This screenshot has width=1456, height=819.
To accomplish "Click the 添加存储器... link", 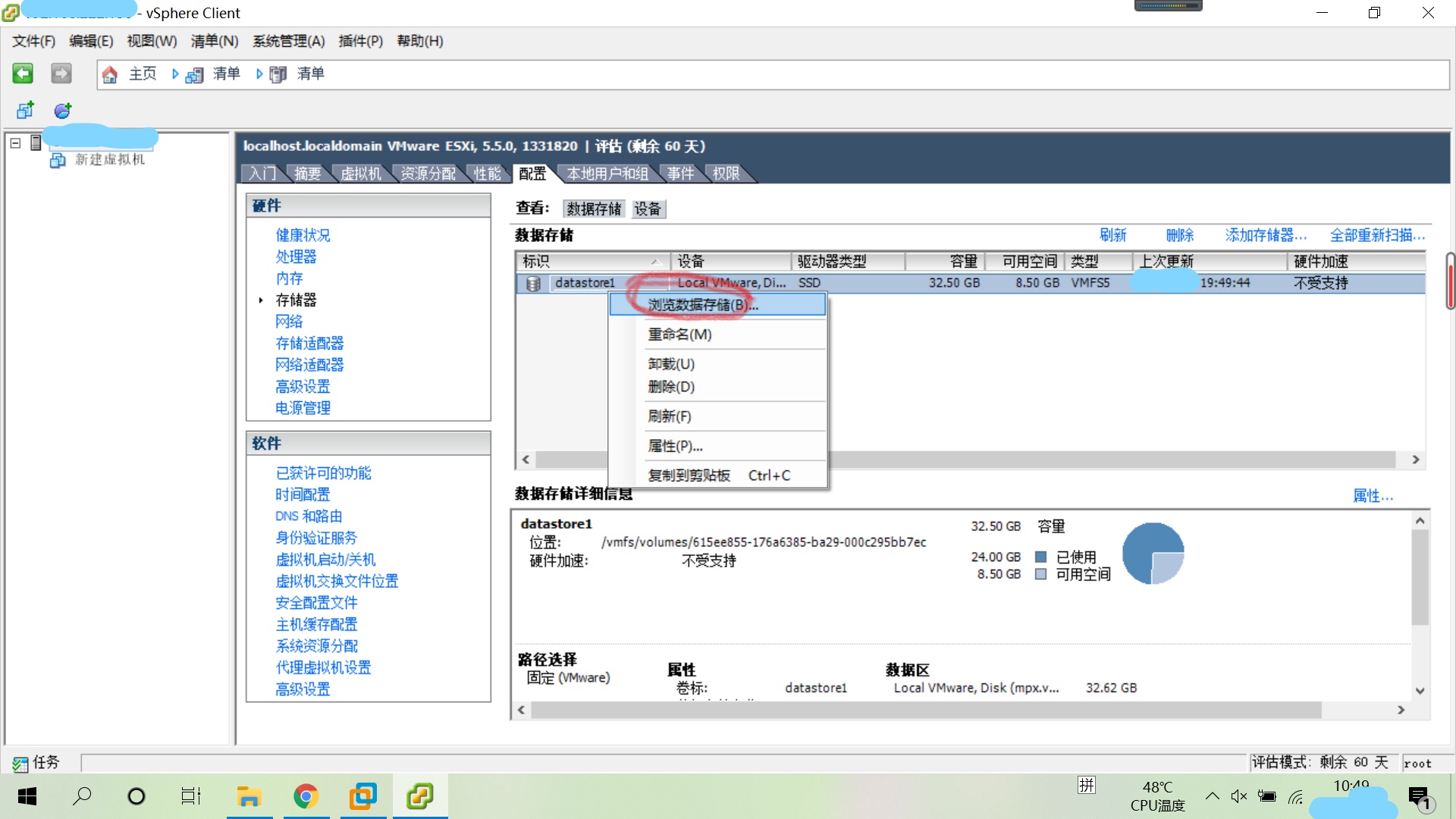I will 1264,235.
